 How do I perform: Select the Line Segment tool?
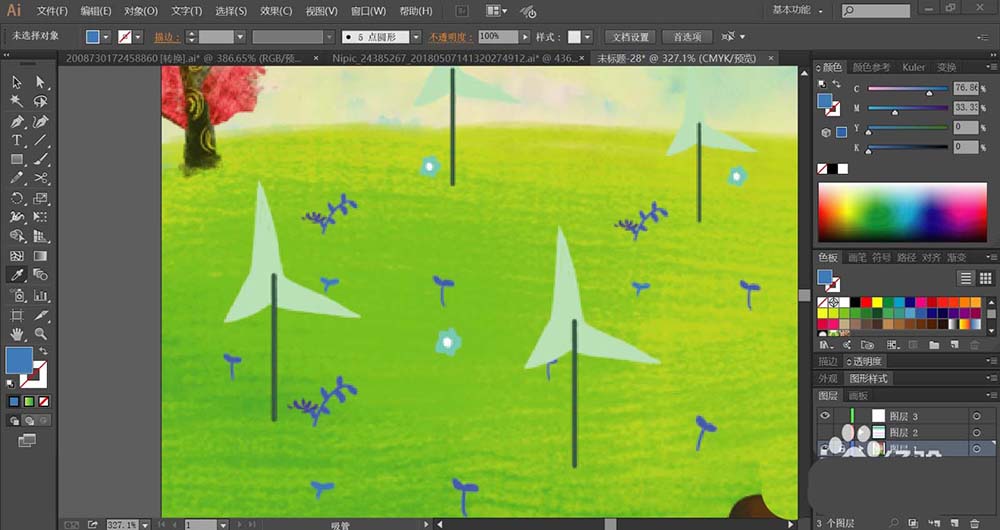click(41, 140)
